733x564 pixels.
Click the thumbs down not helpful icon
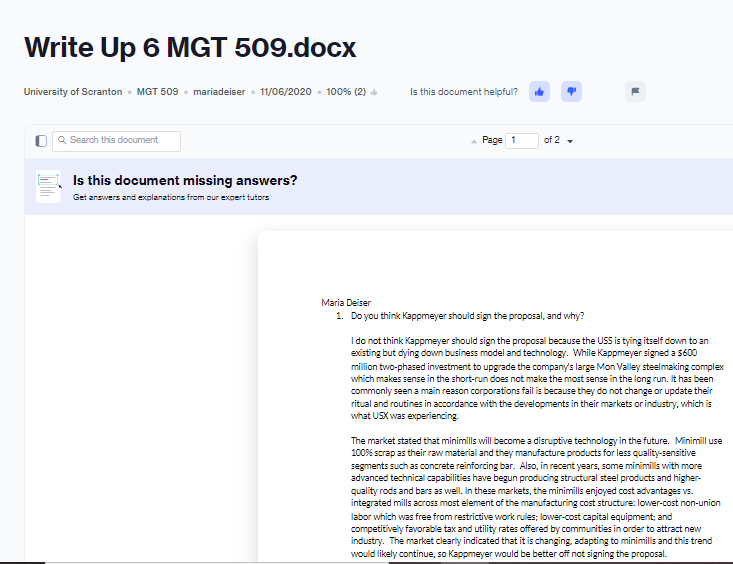571,92
